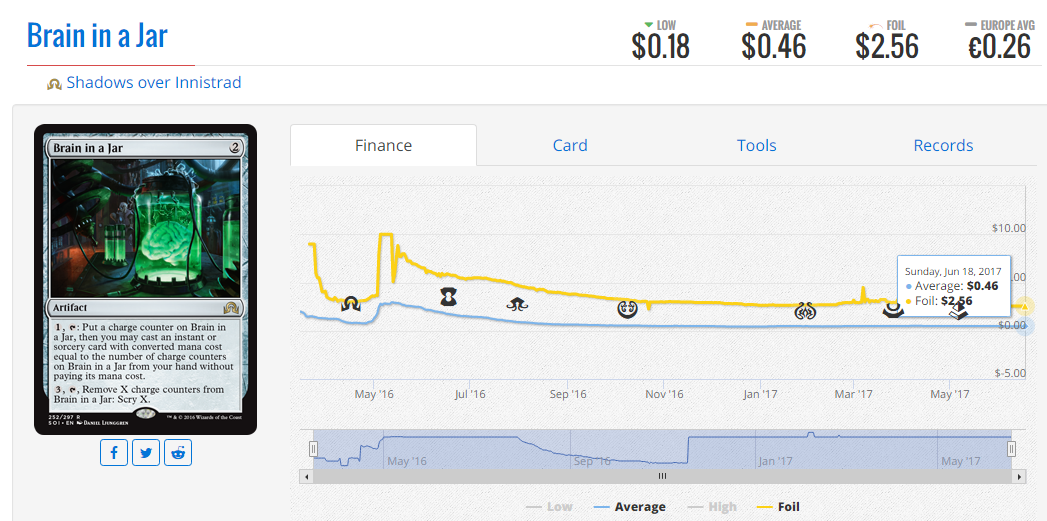Image resolution: width=1047 pixels, height=521 pixels.
Task: Open the Finance tab
Action: pyautogui.click(x=383, y=146)
